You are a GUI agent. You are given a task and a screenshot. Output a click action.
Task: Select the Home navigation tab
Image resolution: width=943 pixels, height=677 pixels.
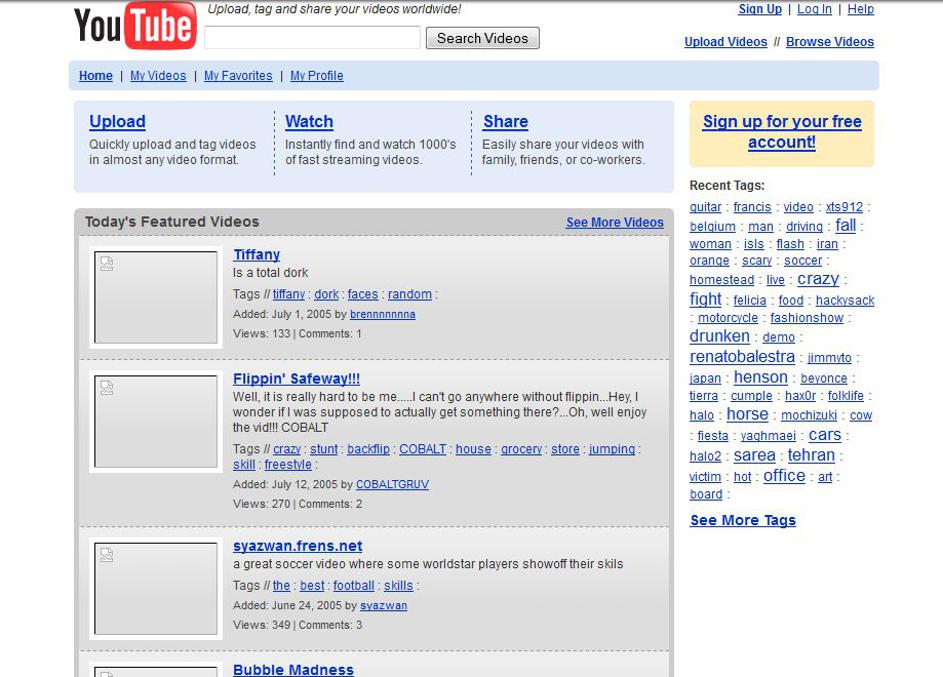(x=96, y=76)
